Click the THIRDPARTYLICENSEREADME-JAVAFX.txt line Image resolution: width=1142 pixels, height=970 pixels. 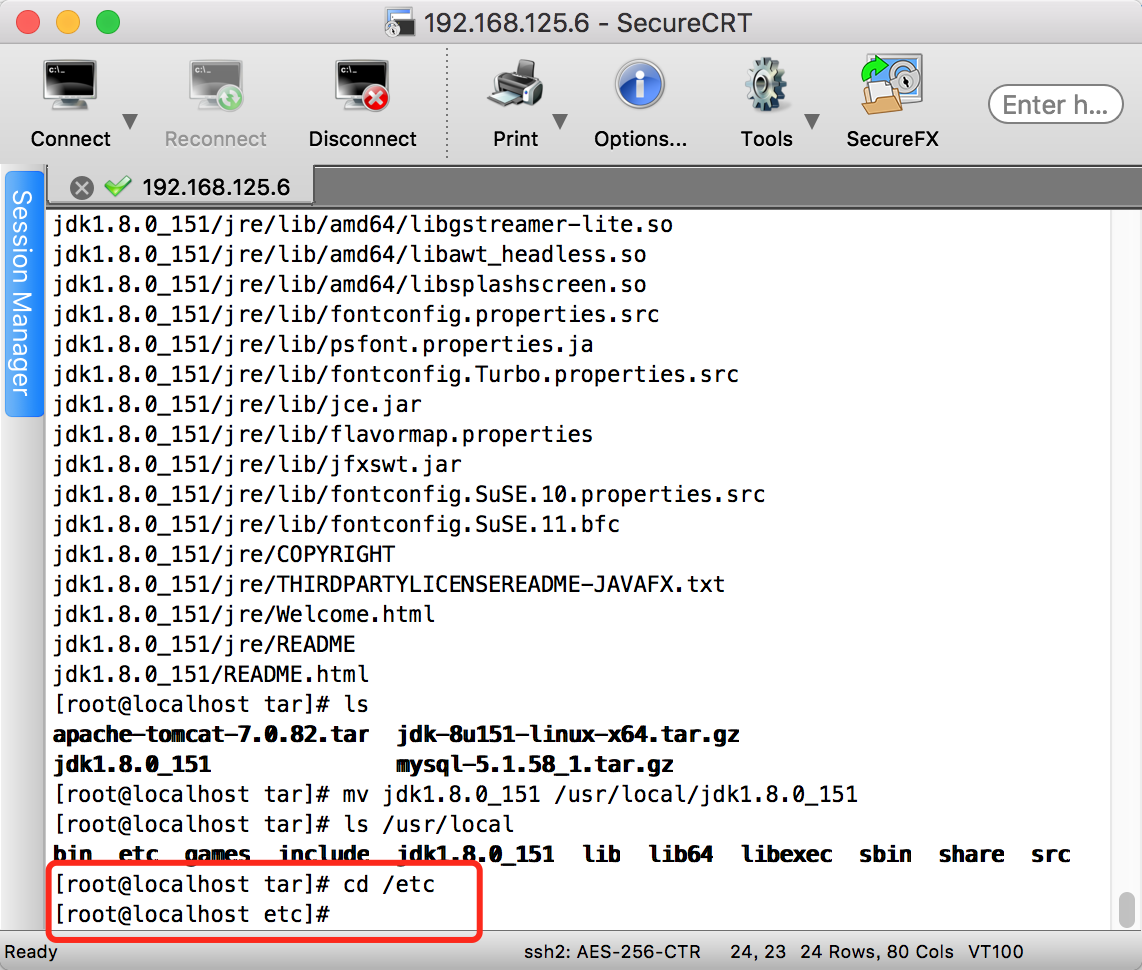(x=389, y=584)
